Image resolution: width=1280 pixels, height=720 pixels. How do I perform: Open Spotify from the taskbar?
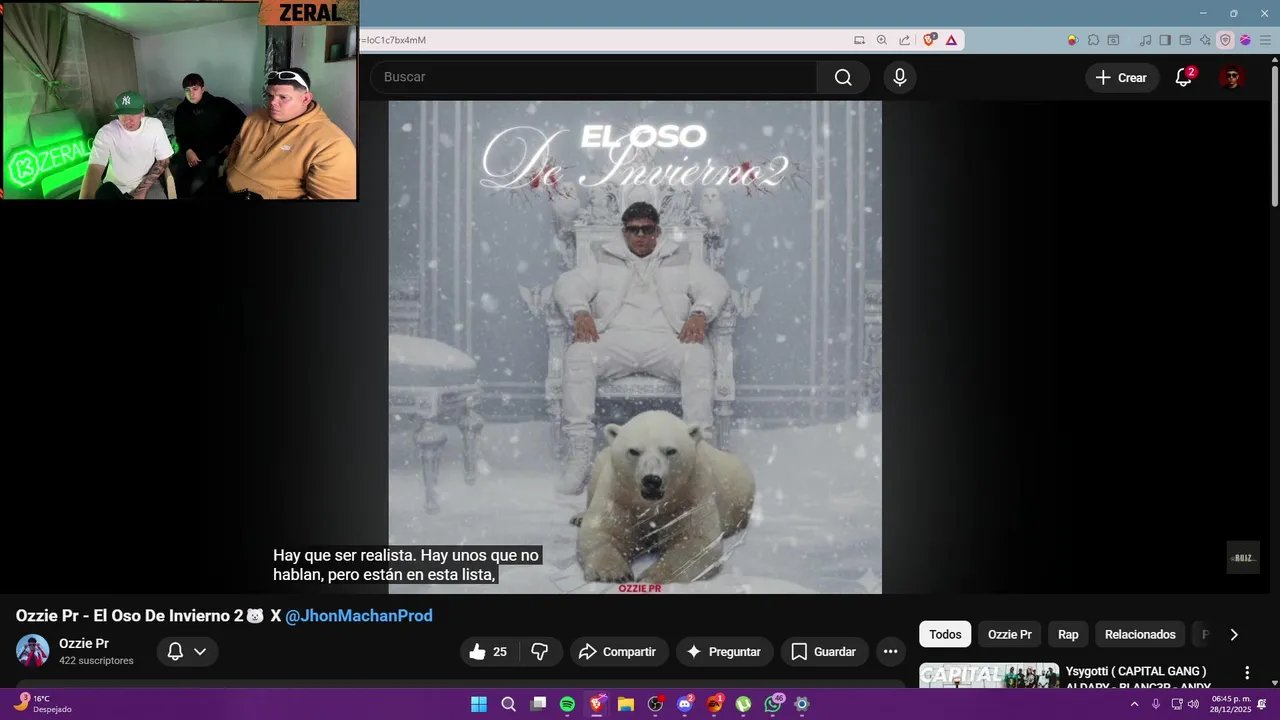[x=567, y=704]
